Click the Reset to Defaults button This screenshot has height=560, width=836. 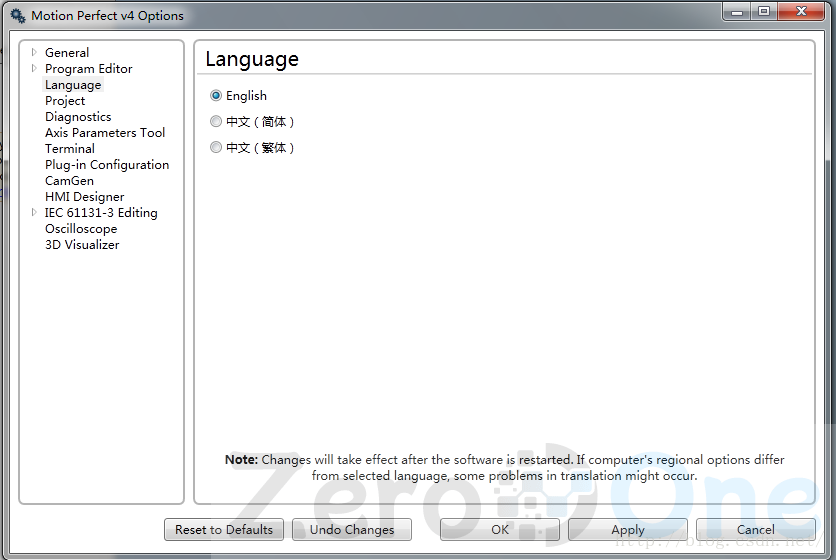coord(224,530)
